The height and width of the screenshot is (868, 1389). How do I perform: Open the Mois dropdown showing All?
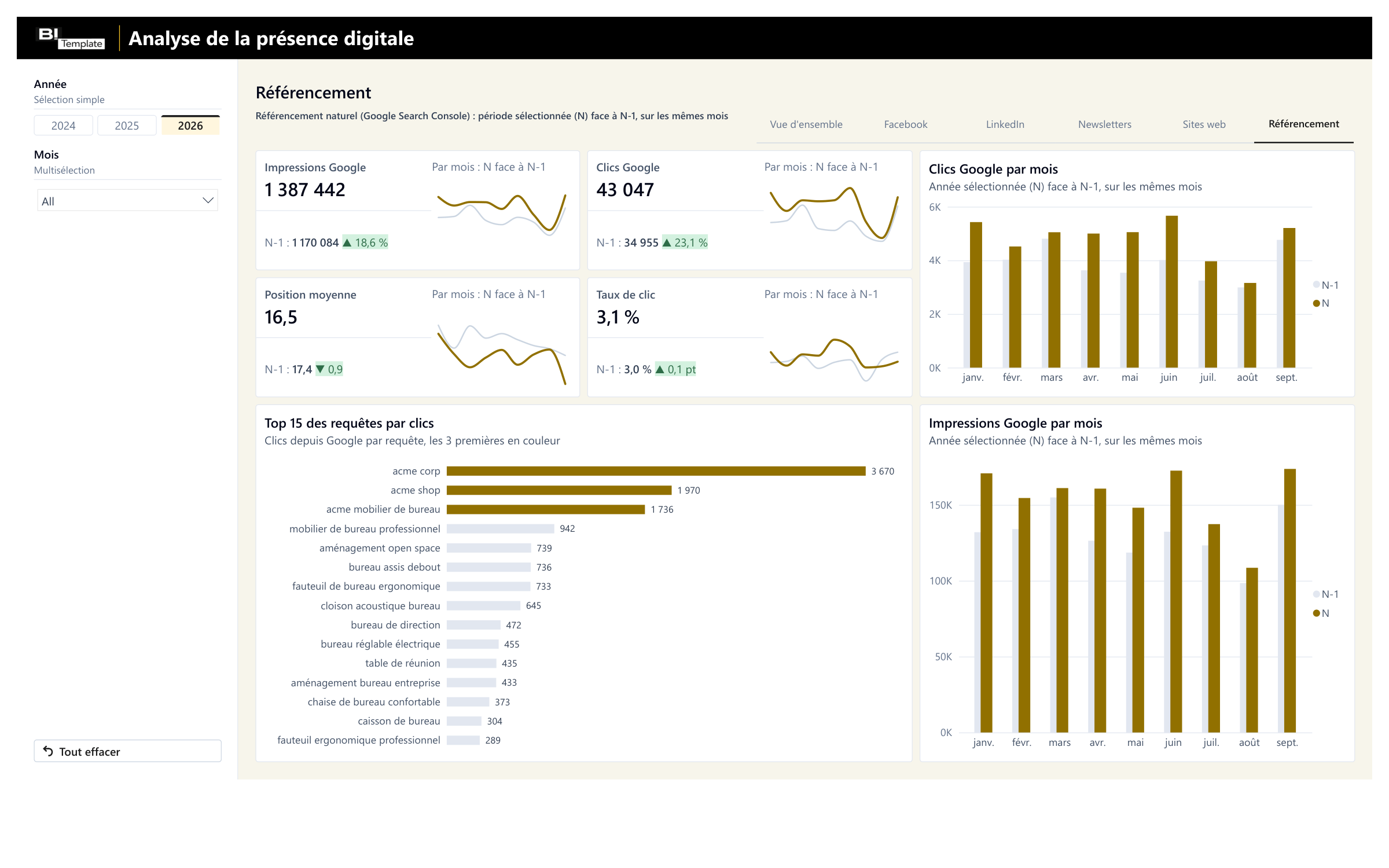click(x=127, y=201)
